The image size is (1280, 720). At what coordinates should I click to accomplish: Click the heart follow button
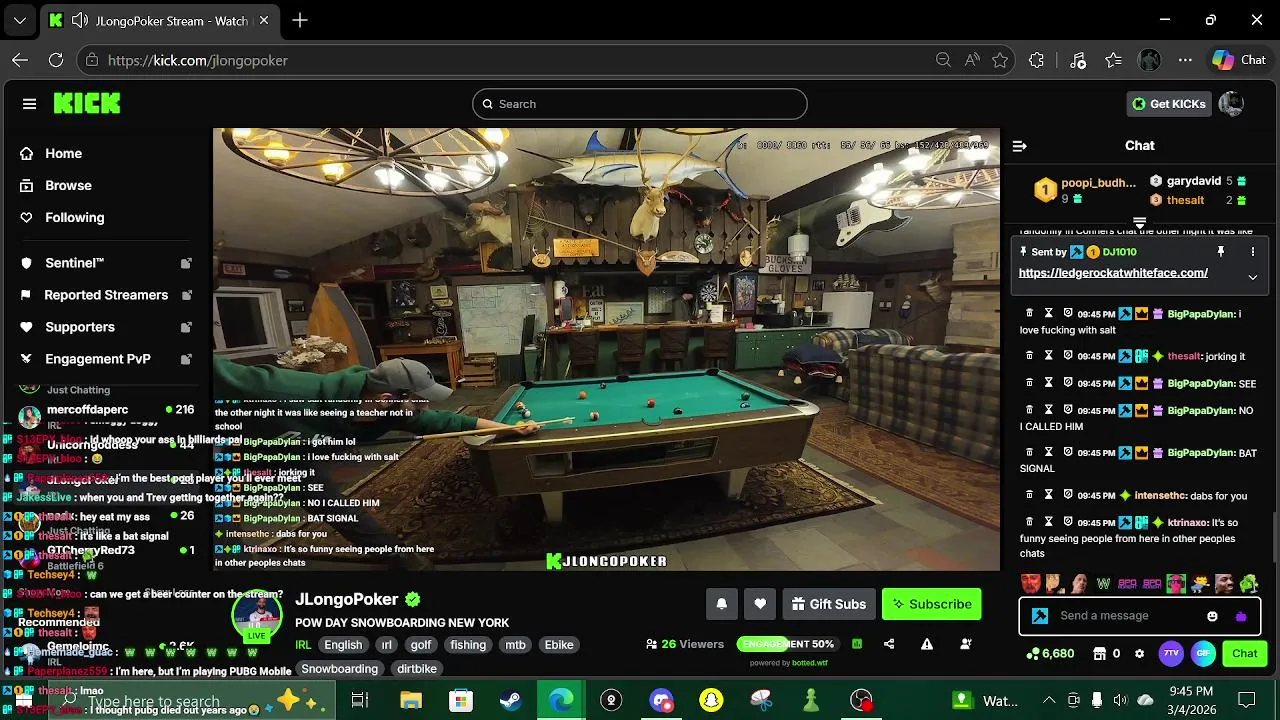point(760,604)
